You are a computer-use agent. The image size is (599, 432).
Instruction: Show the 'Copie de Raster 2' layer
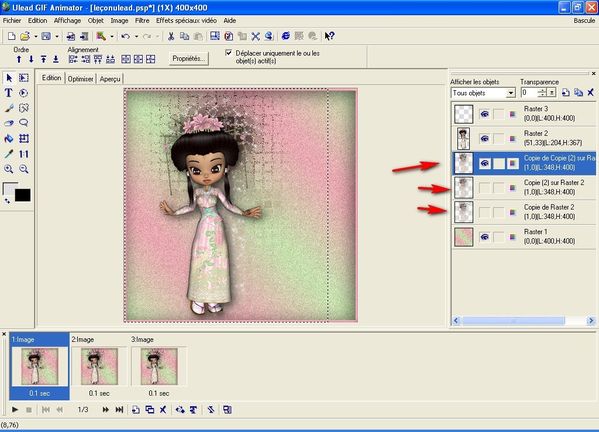click(x=484, y=212)
